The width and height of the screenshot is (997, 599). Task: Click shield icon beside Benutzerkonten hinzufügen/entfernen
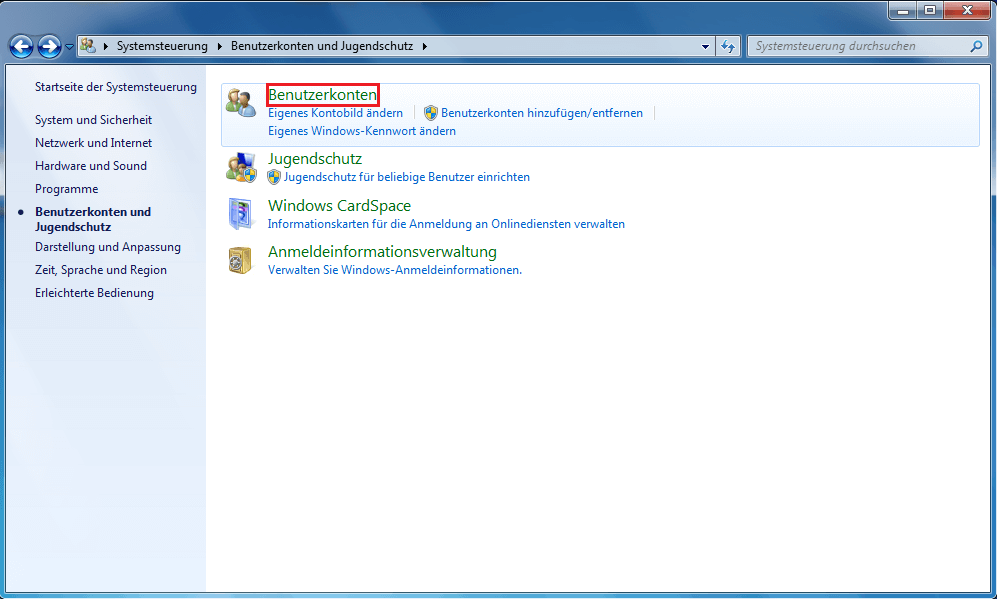click(430, 113)
